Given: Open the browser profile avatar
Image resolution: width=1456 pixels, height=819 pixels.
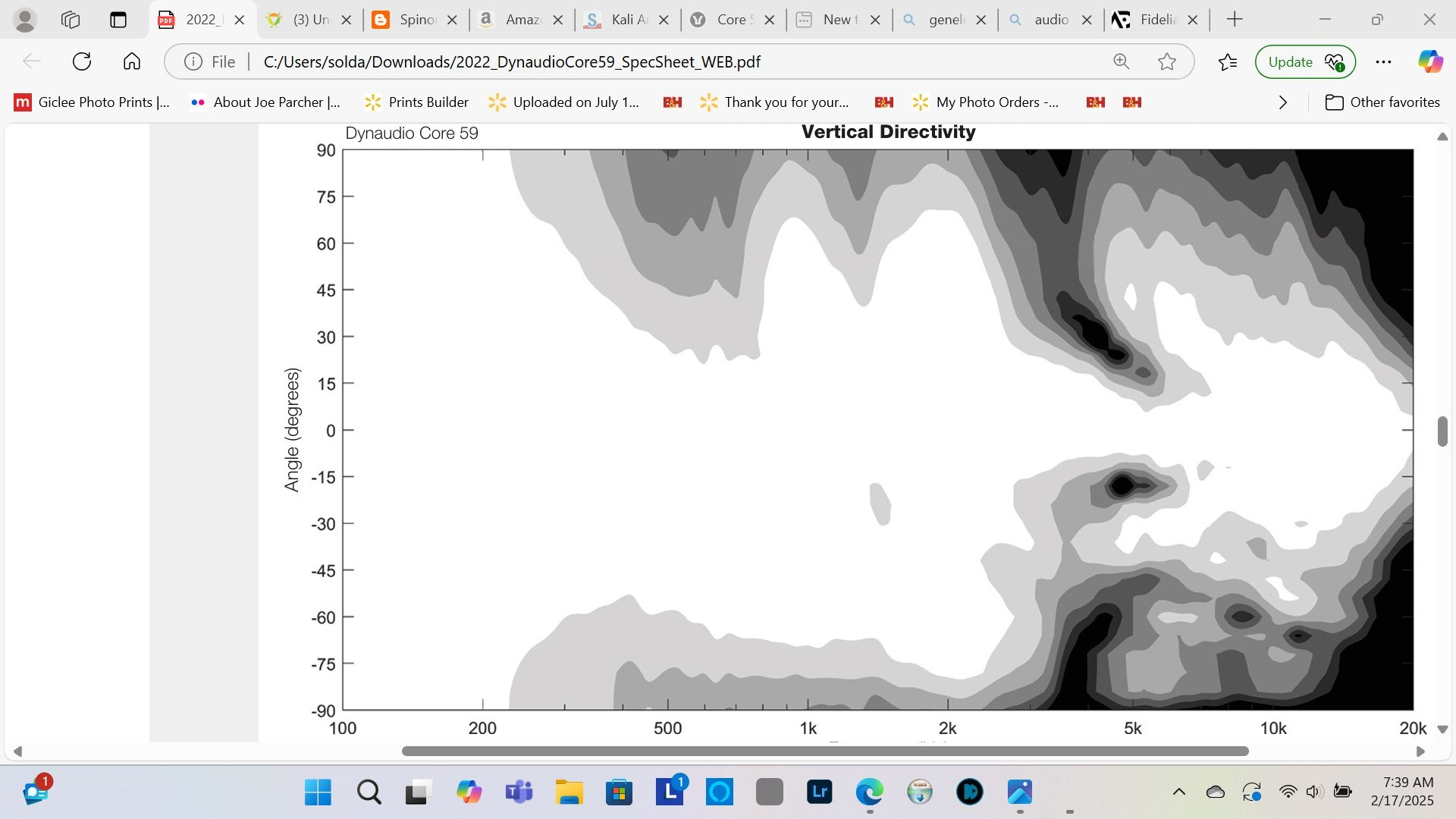Looking at the screenshot, I should click(25, 20).
